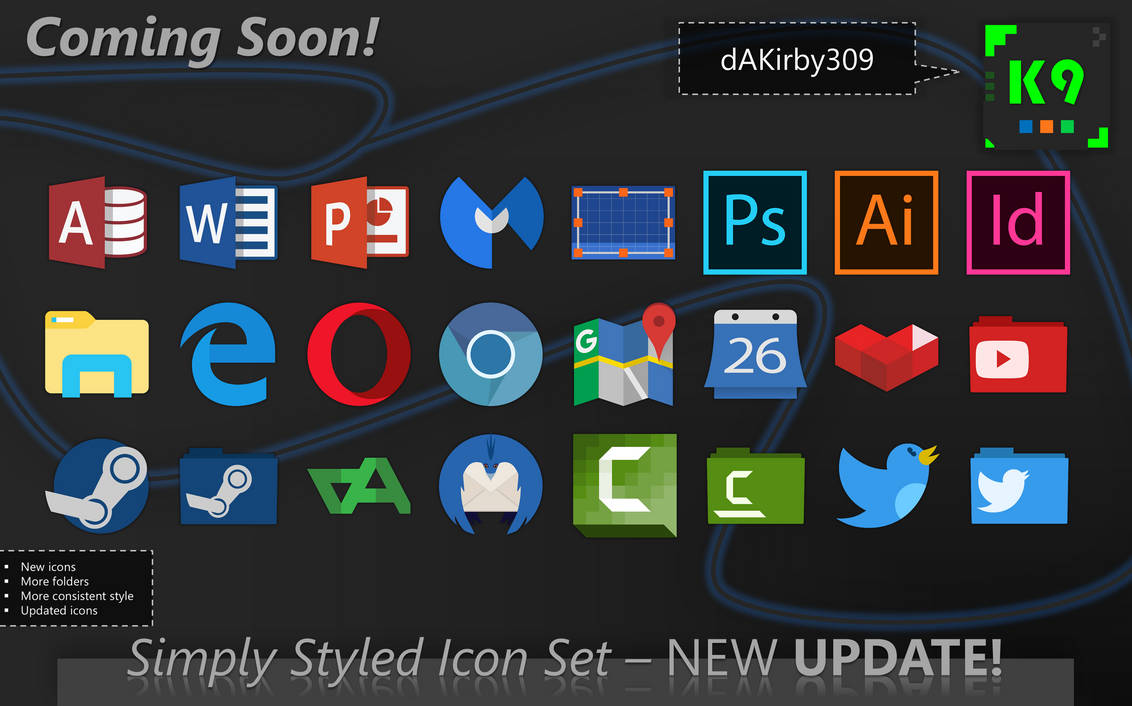Click the 'New icons' bullet text
The image size is (1132, 706).
(x=48, y=567)
